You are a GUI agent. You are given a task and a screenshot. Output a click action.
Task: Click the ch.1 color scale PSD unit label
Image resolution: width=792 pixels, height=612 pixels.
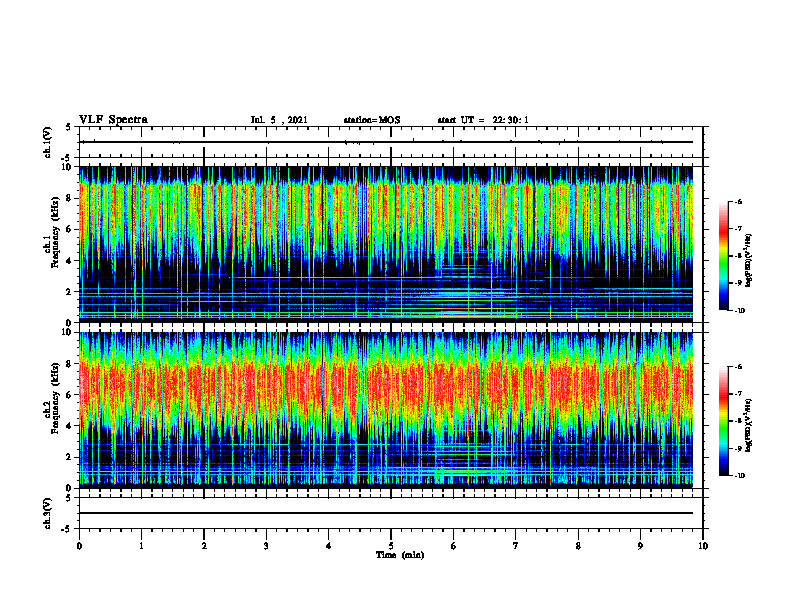749,260
